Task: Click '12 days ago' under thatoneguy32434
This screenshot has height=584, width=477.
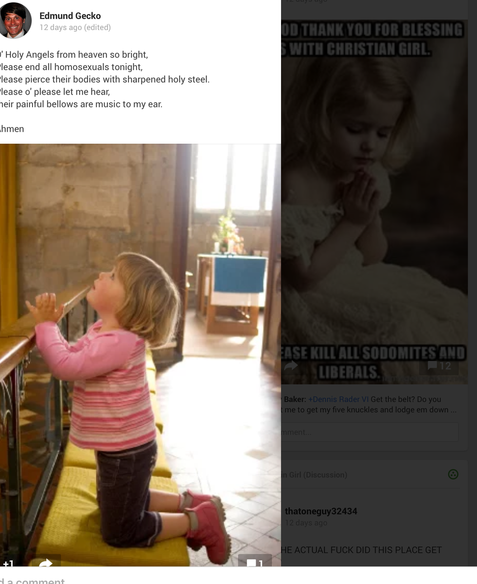Action: click(306, 523)
